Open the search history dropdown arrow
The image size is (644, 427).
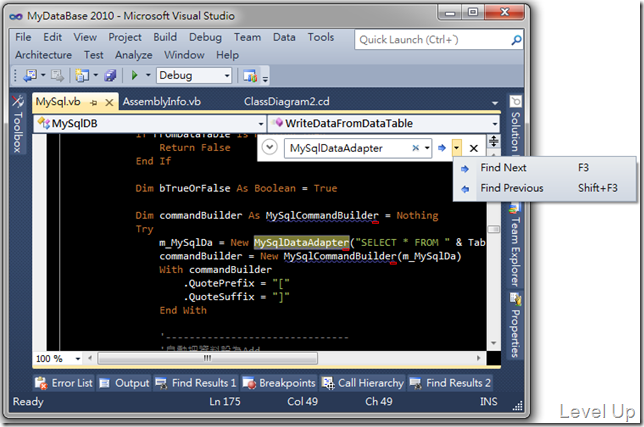[427, 148]
